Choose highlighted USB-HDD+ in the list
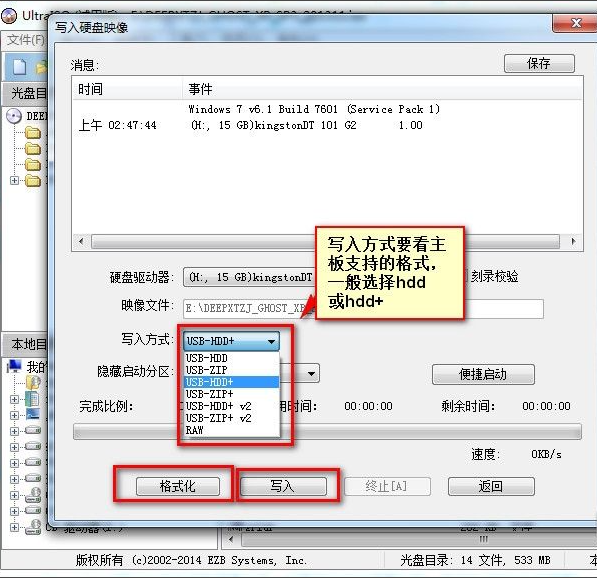 click(x=231, y=382)
